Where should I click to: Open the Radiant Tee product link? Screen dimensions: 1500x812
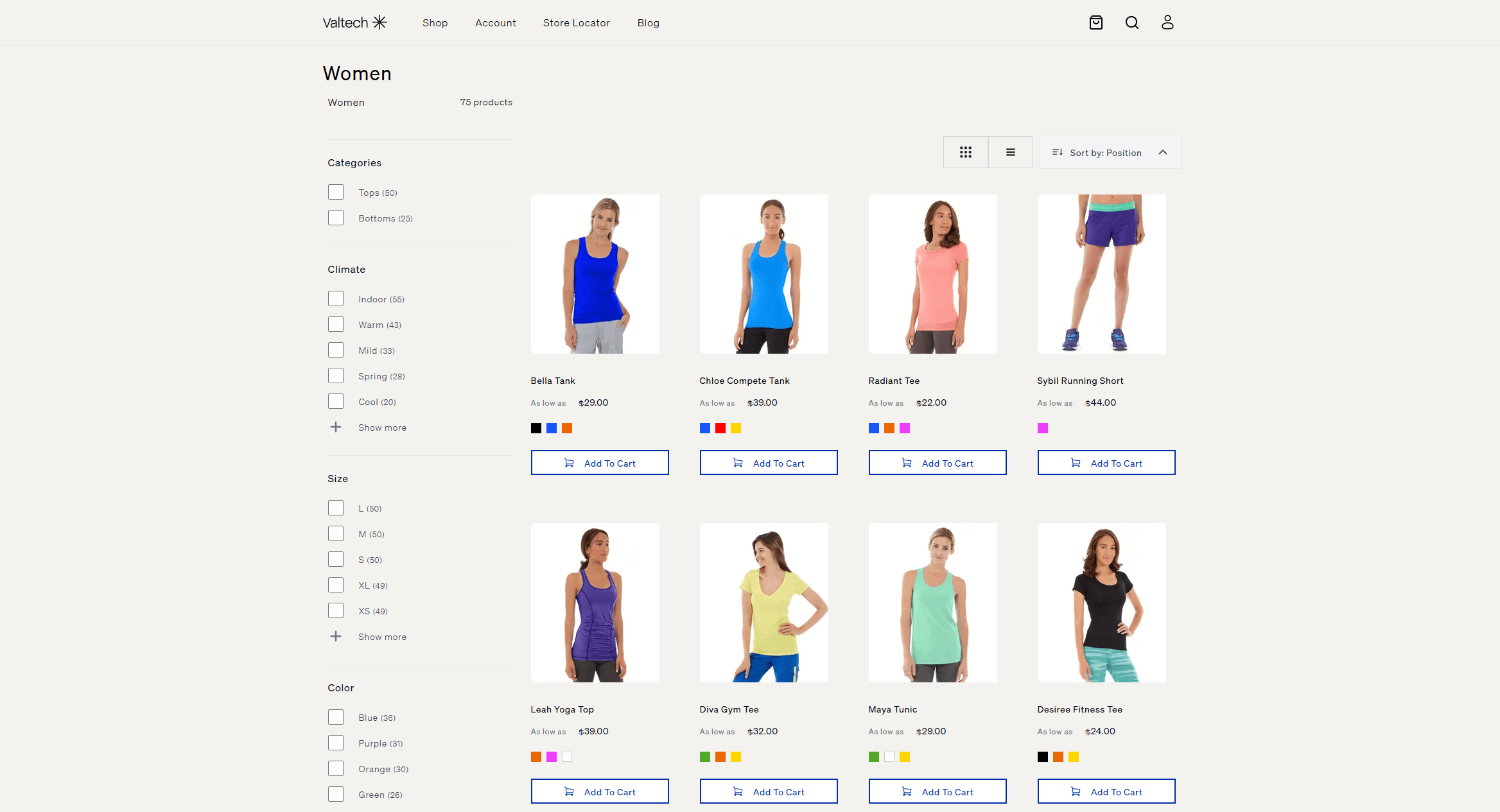tap(893, 381)
